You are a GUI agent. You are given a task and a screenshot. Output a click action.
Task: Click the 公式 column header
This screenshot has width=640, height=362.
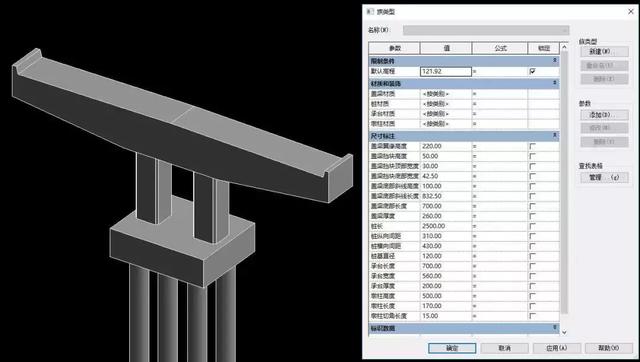pos(500,48)
